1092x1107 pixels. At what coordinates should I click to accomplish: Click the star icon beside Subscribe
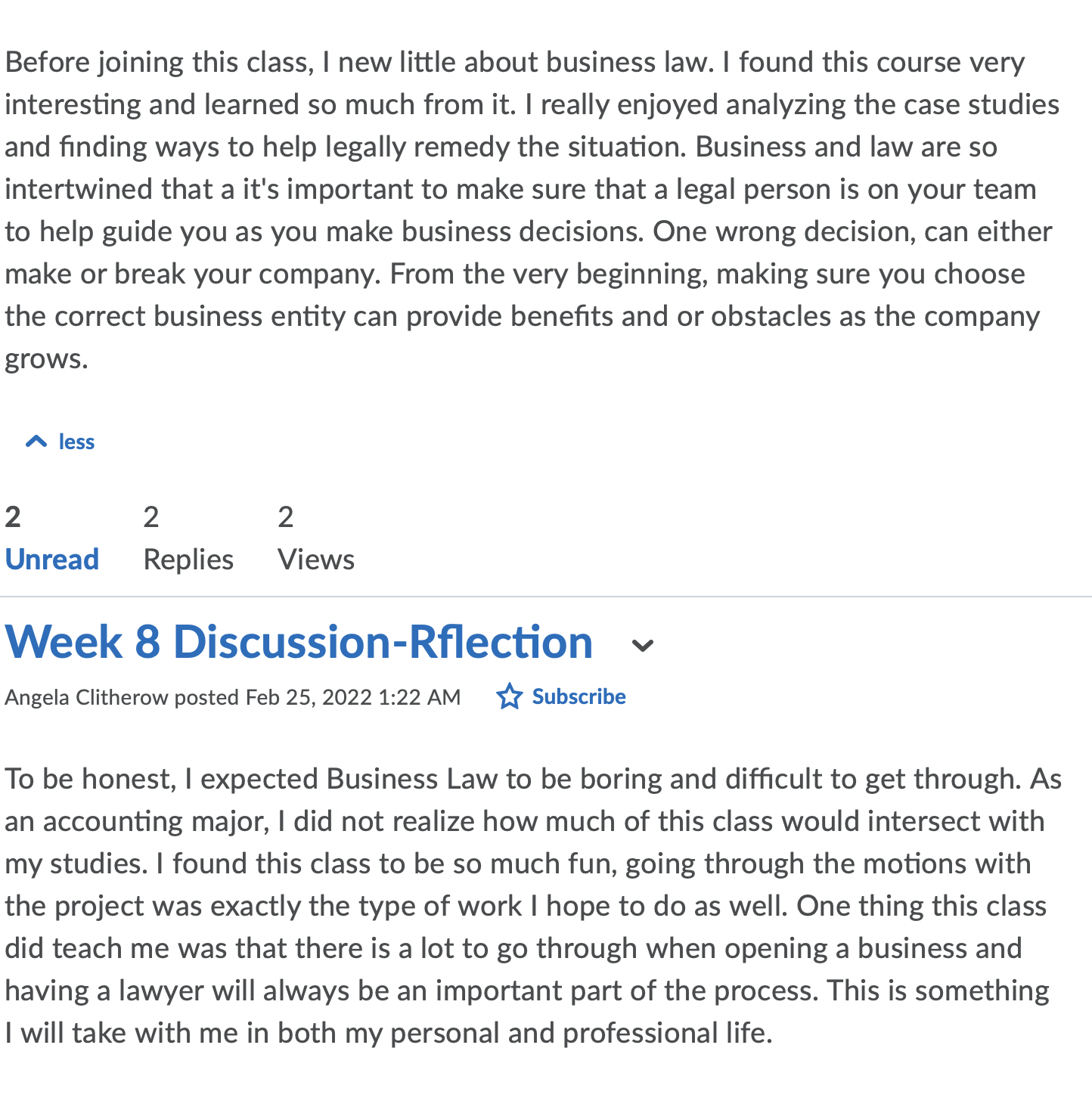click(509, 696)
